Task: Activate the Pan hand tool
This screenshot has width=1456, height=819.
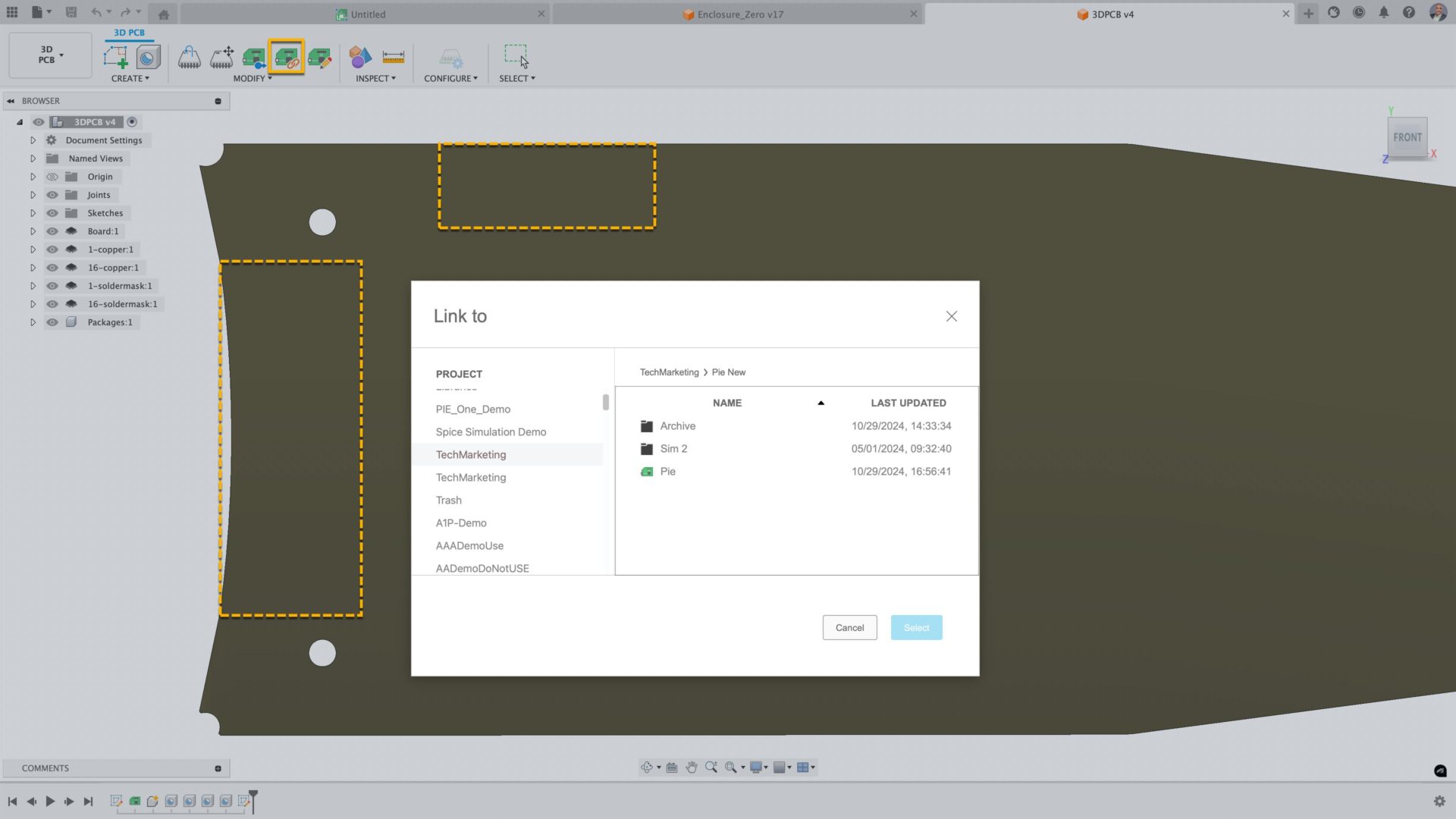Action: pos(691,767)
